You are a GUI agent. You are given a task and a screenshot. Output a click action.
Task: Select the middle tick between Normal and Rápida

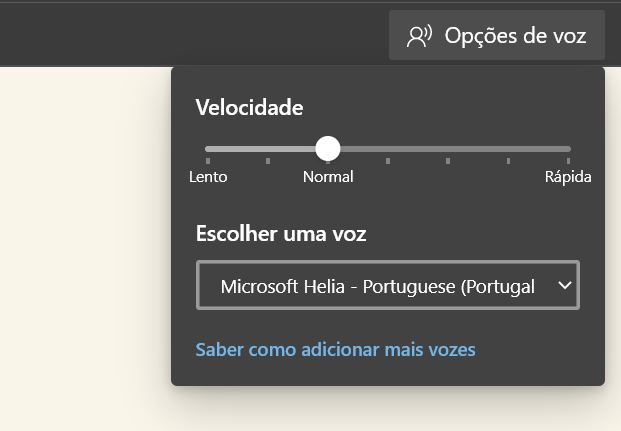[x=448, y=160]
